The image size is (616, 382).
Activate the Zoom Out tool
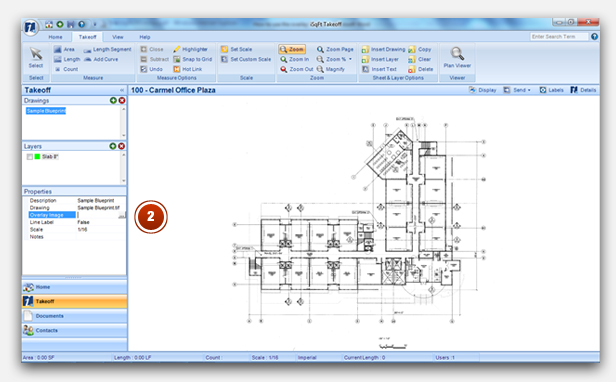click(297, 69)
